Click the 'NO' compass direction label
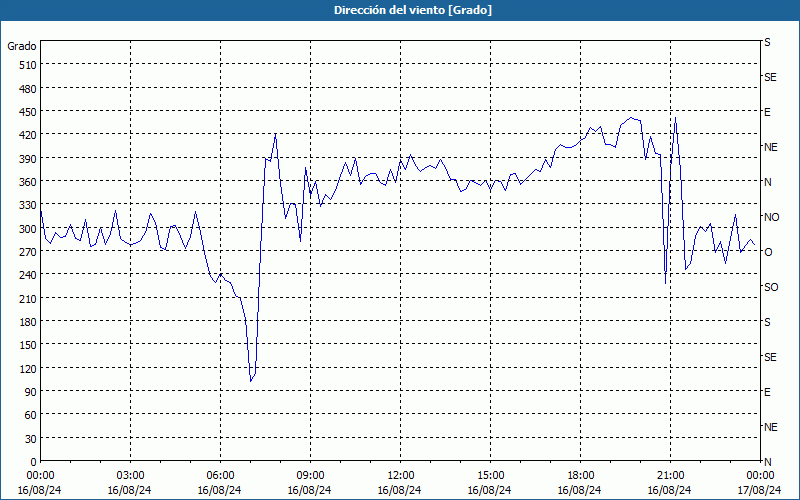 [772, 217]
